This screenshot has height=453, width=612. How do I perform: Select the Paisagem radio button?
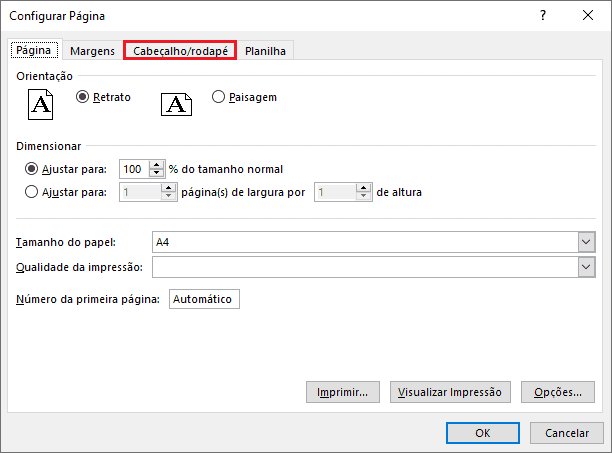point(218,97)
